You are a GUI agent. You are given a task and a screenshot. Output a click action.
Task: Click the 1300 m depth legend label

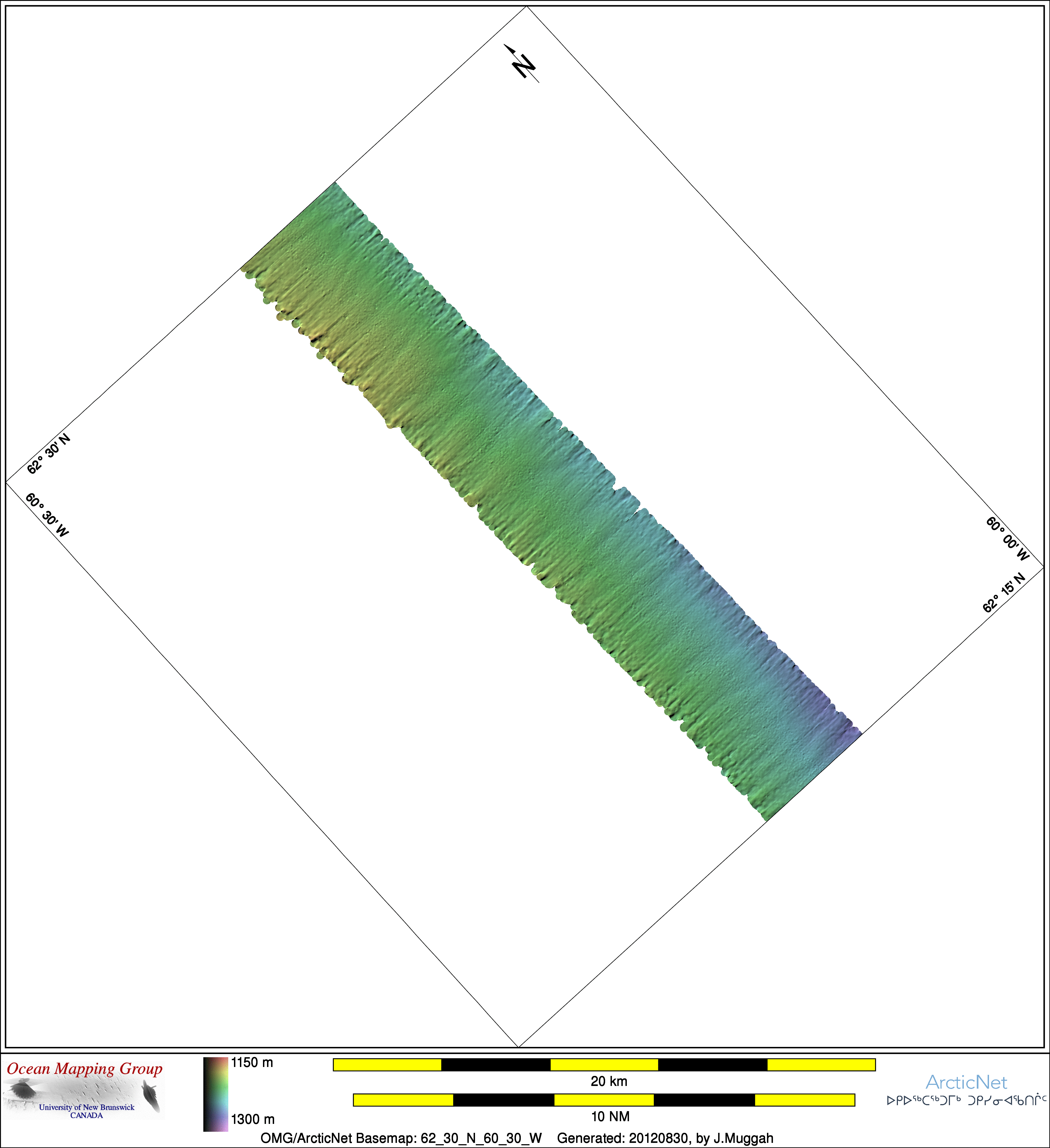[x=252, y=1119]
